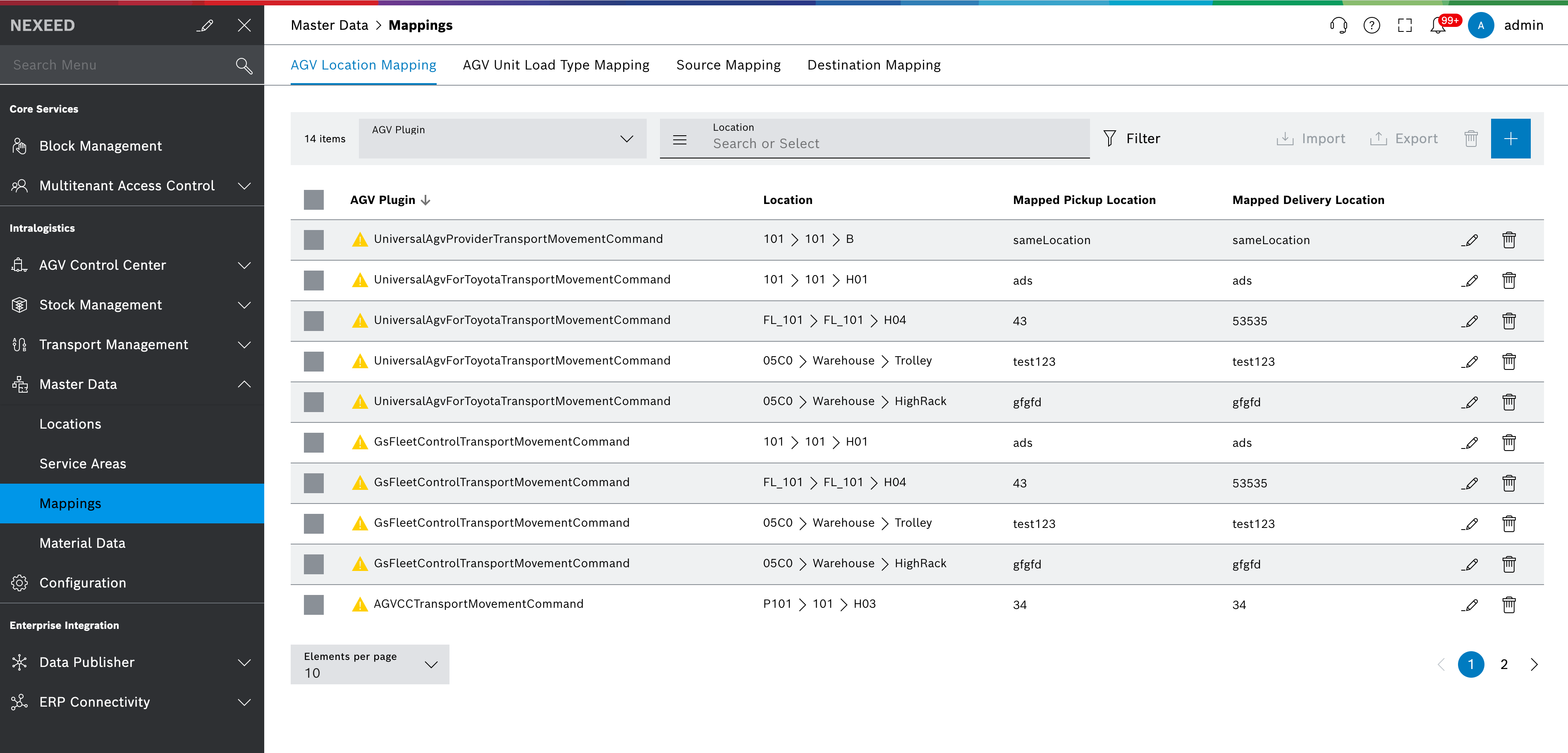Open the help question mark icon
The width and height of the screenshot is (1568, 753).
pos(1372,25)
